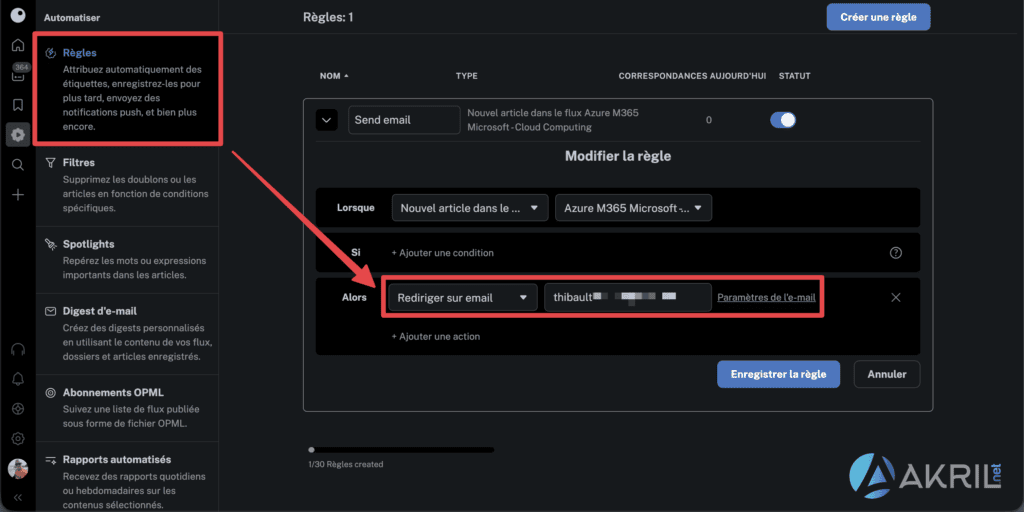Click the Digest d'e-mail envelope icon
This screenshot has width=1024, height=512.
50,312
